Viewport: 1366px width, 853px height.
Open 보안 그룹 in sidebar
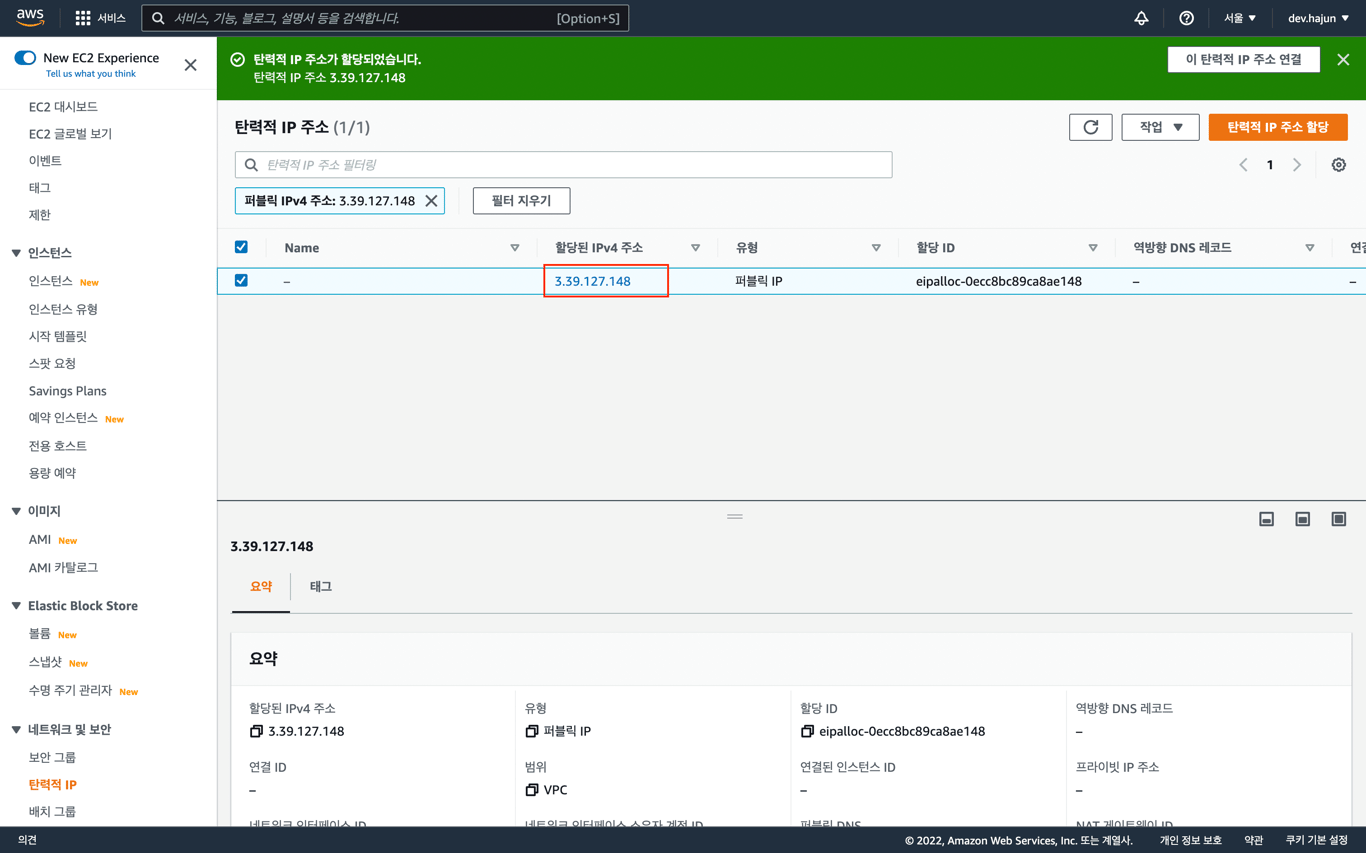pyautogui.click(x=52, y=758)
